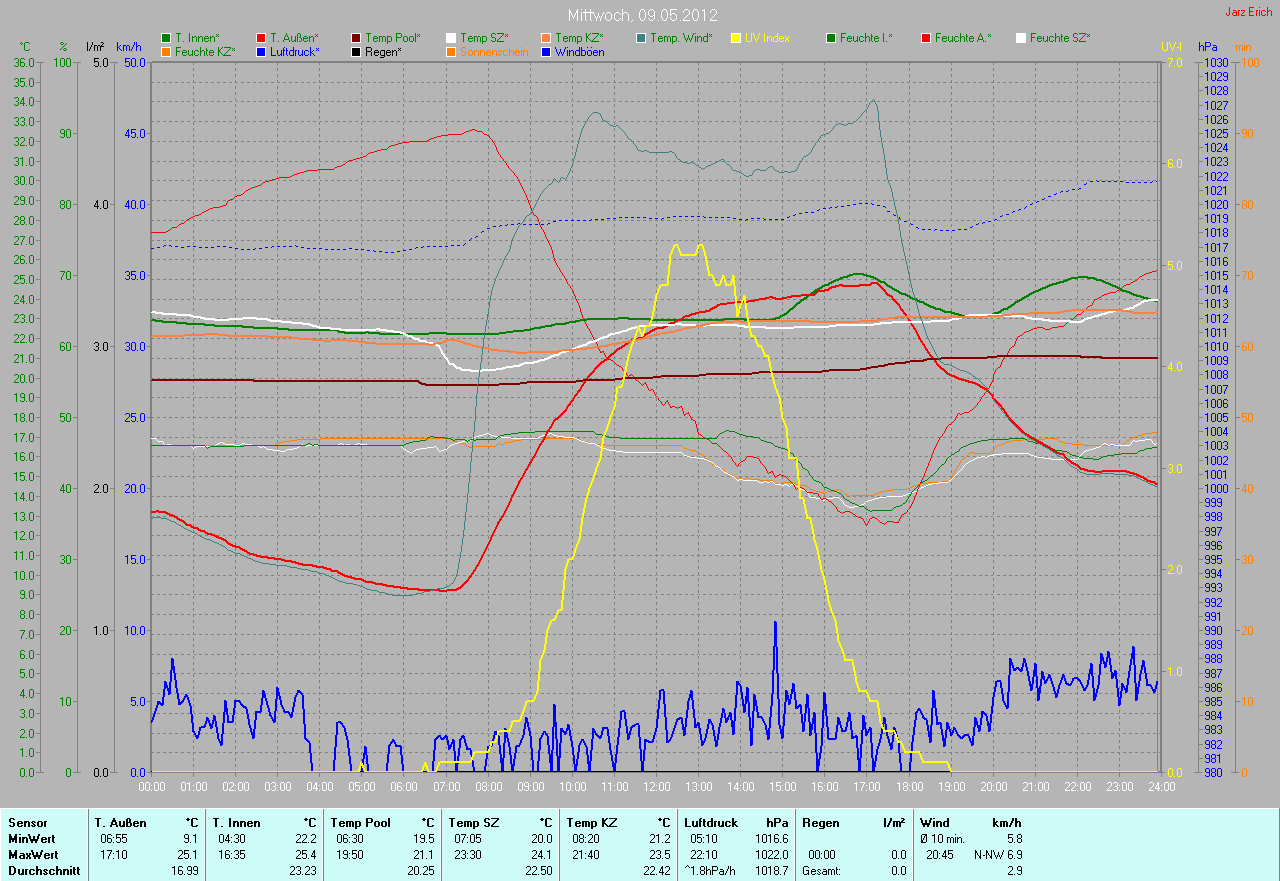Click the red T. Außen legend square
Image resolution: width=1280 pixels, height=881 pixels.
click(x=261, y=38)
